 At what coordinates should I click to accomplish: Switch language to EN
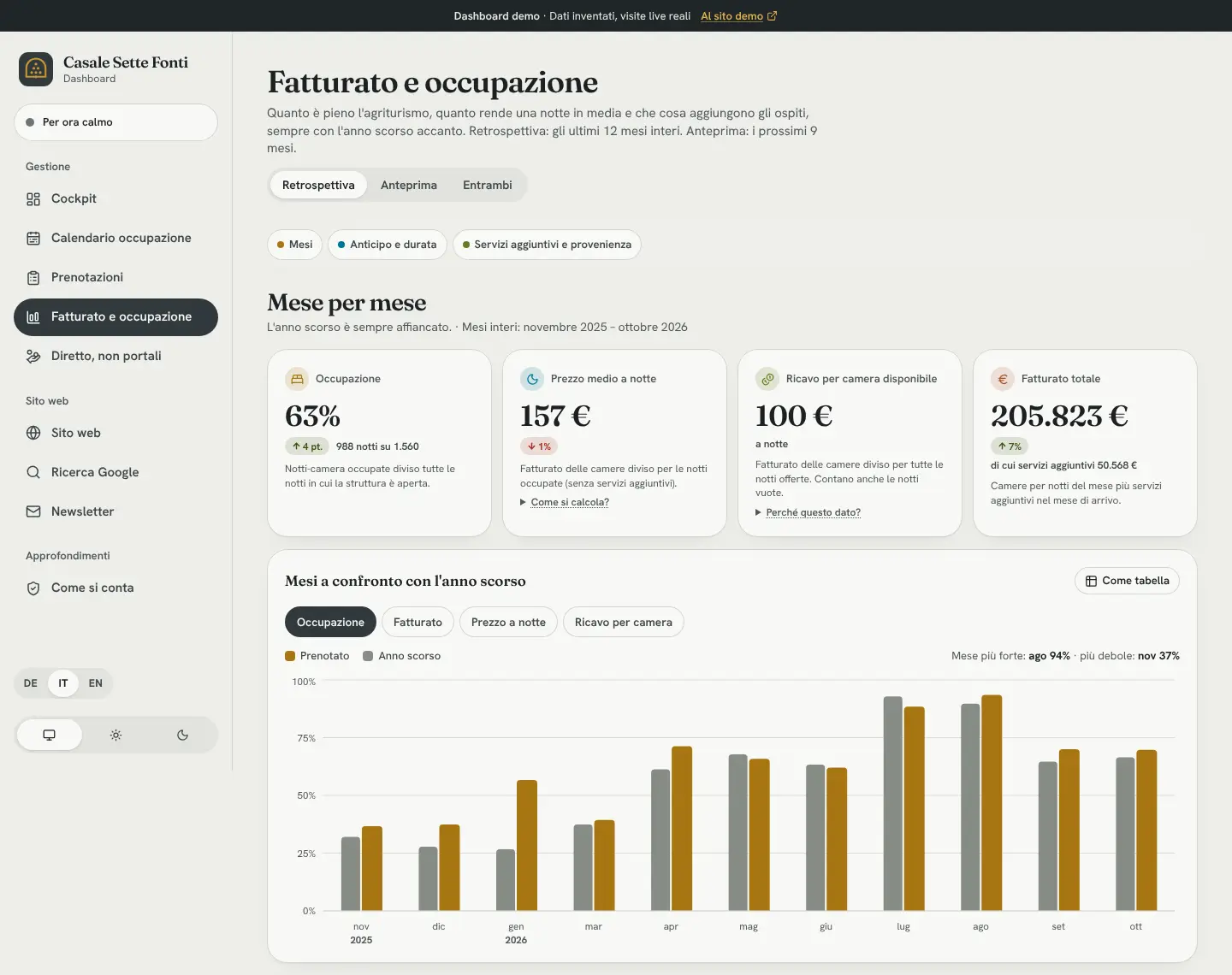click(x=96, y=683)
